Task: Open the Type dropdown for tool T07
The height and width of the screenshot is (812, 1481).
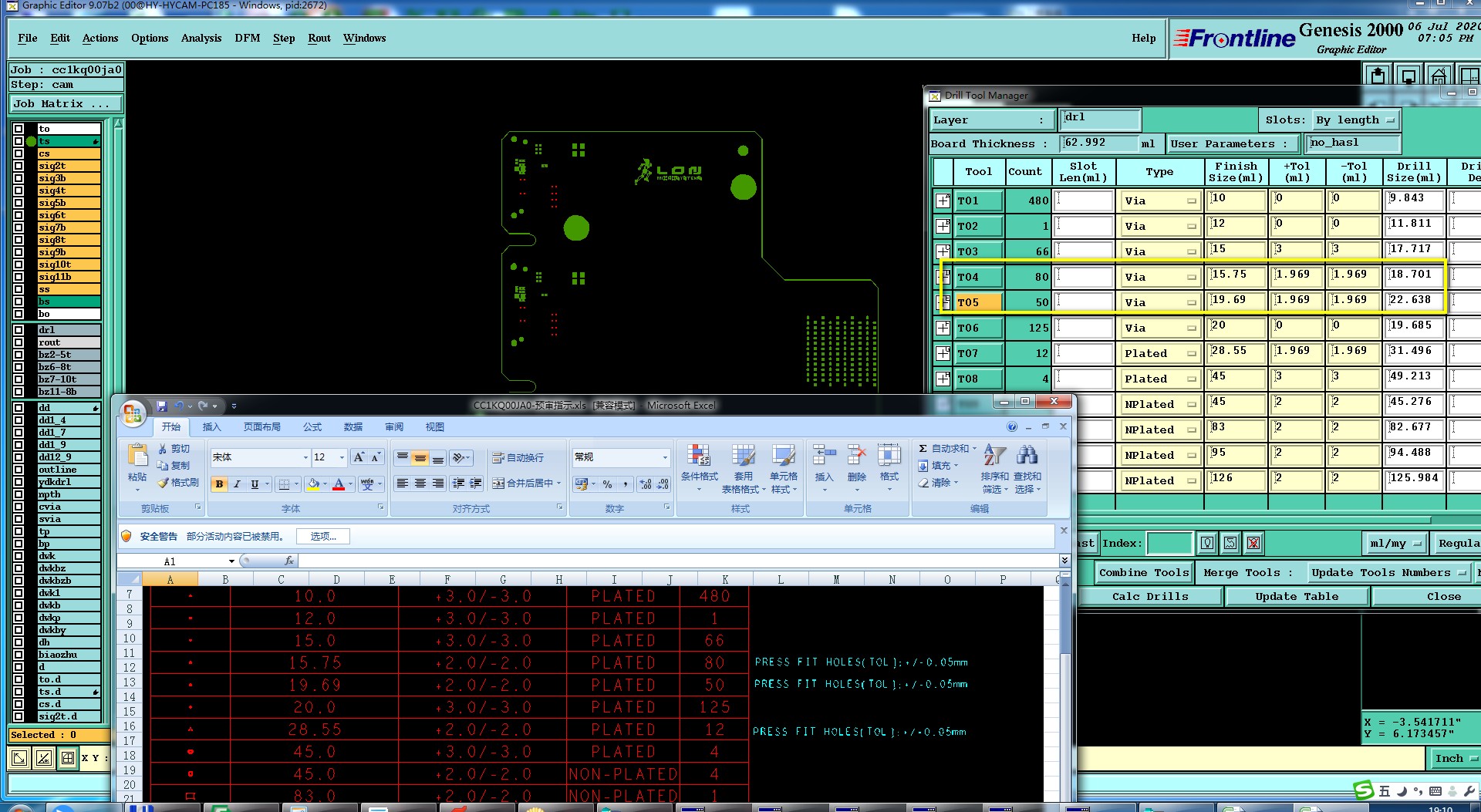Action: point(1159,354)
